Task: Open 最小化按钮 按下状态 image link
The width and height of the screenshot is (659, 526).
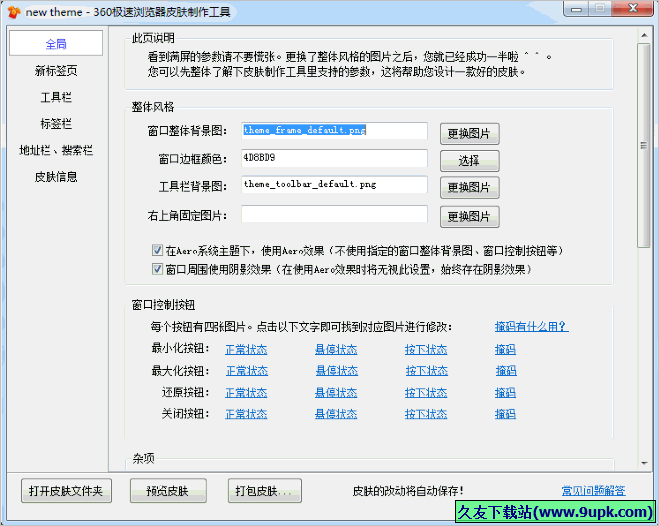Action: point(426,350)
